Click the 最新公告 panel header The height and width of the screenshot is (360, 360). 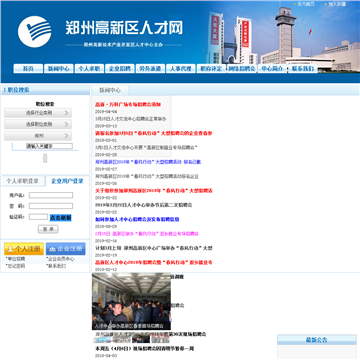(317, 340)
